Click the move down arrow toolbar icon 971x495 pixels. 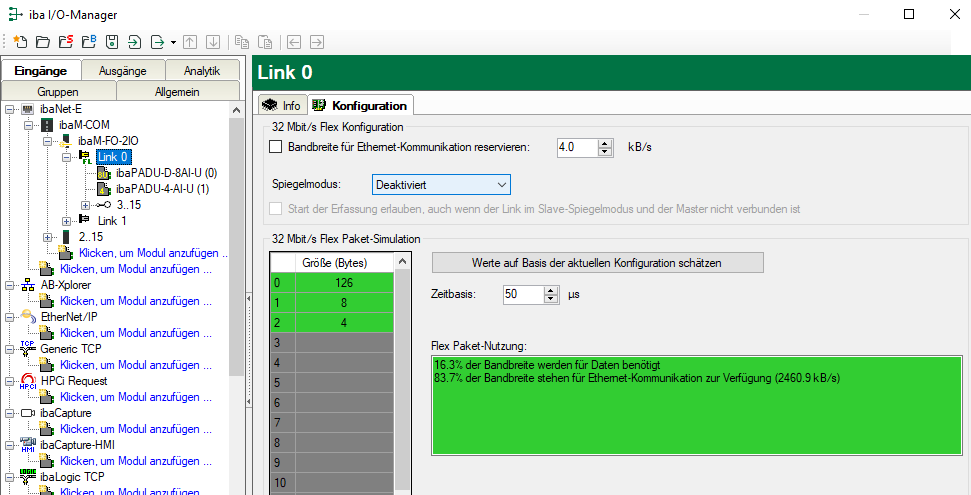[x=213, y=42]
